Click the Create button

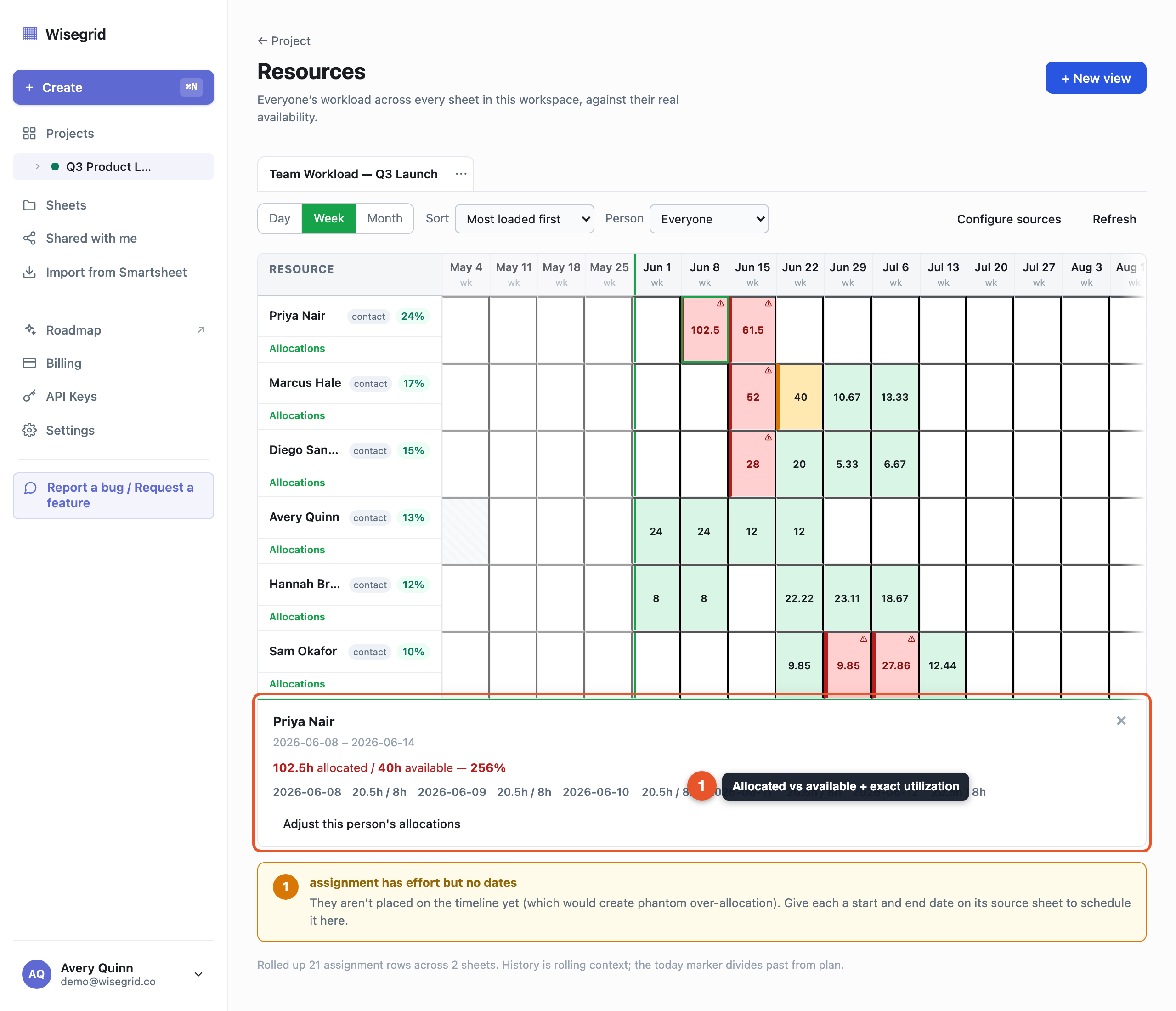pyautogui.click(x=113, y=87)
